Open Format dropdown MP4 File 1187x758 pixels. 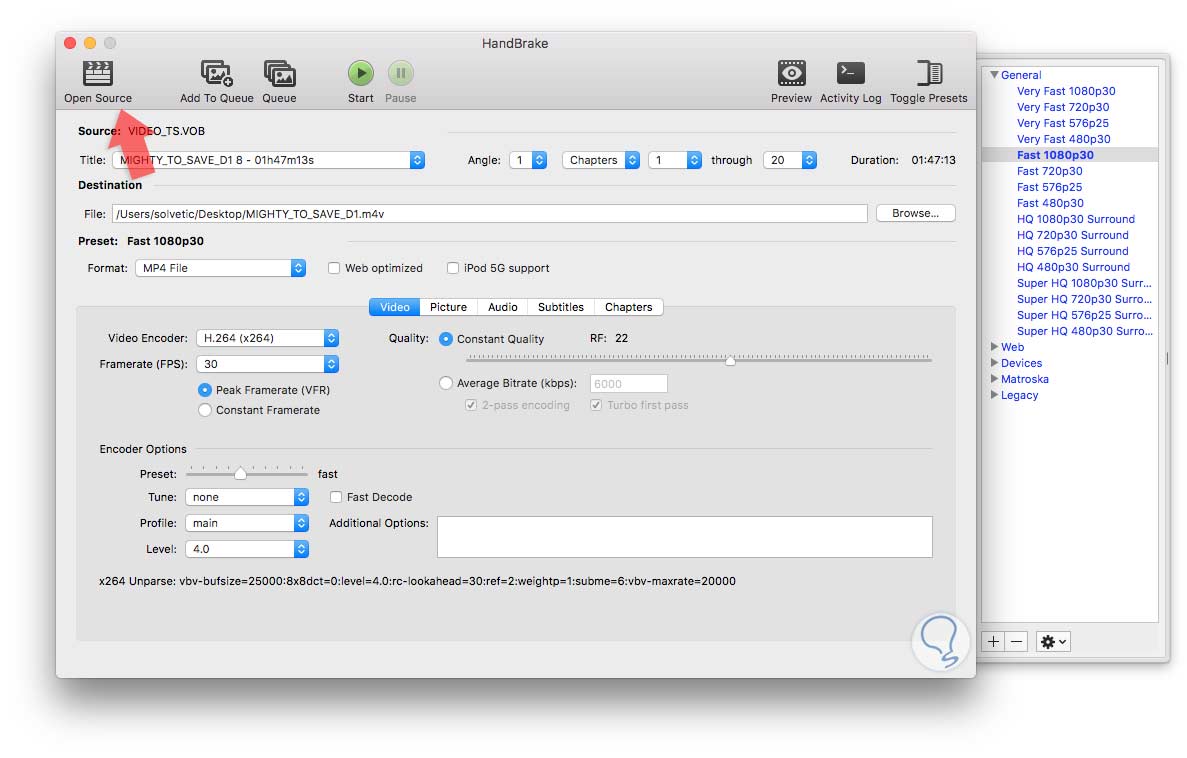(x=220, y=268)
